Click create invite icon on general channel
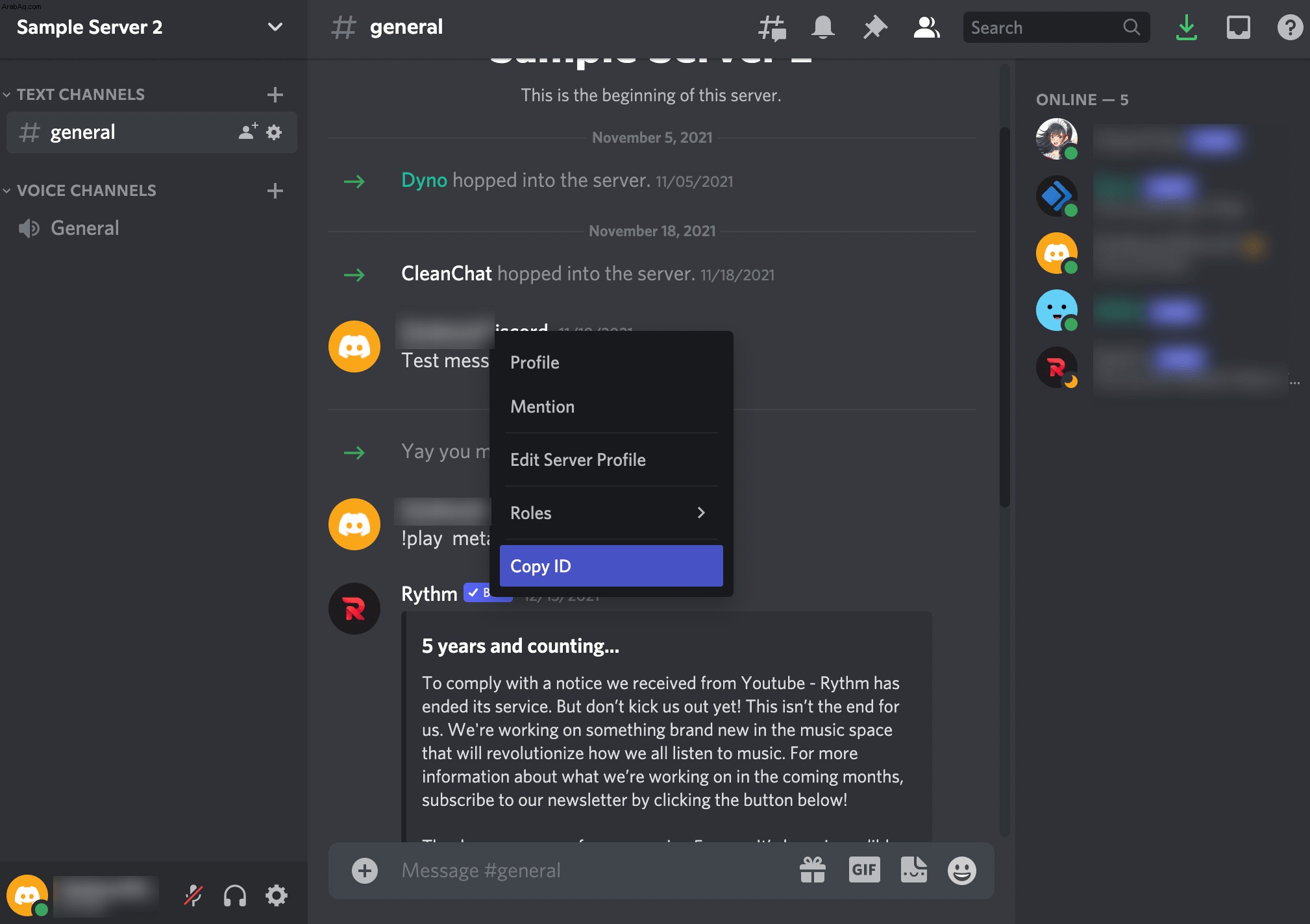 pos(248,132)
